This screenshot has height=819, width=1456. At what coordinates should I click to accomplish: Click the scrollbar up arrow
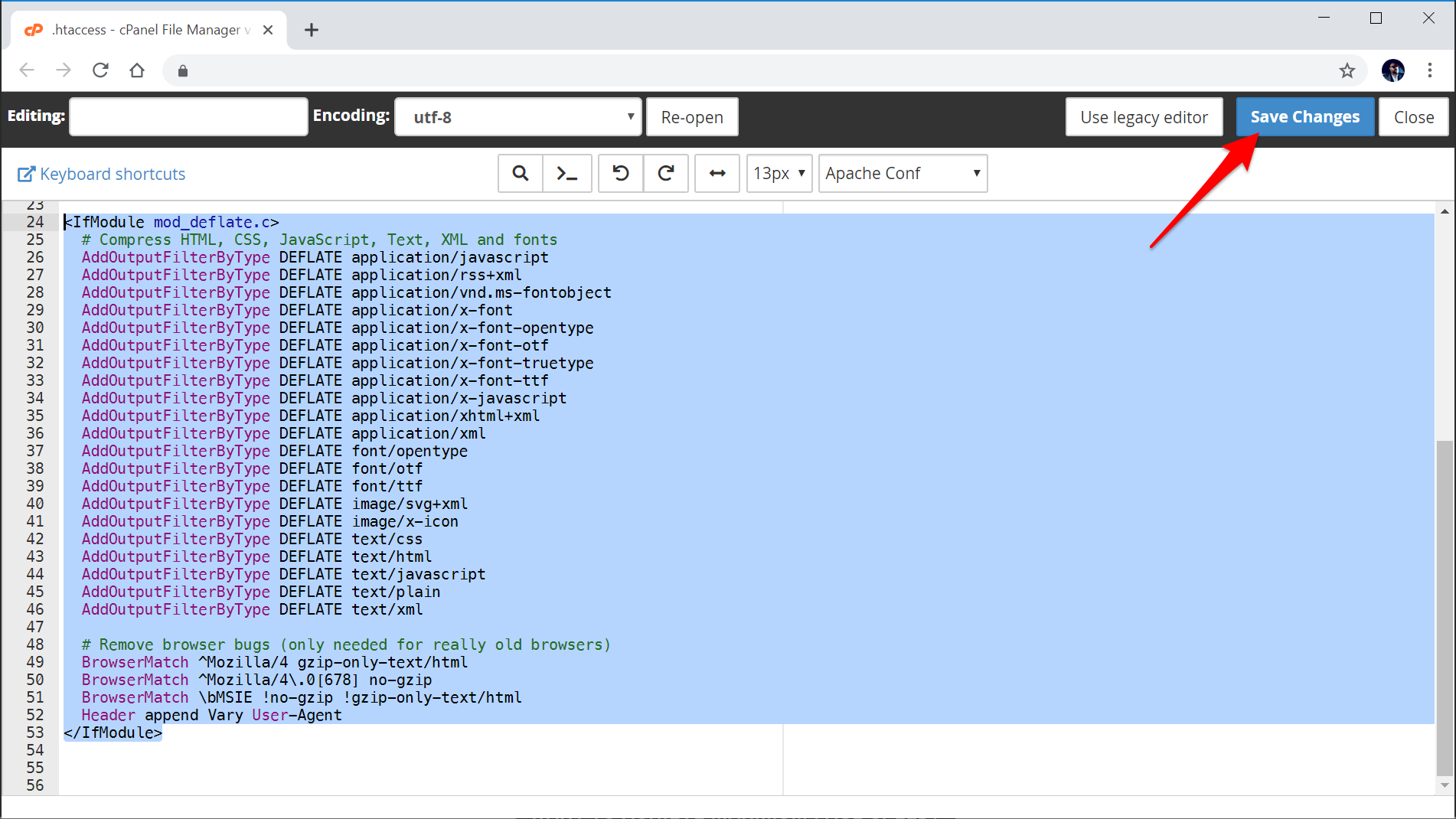1445,210
